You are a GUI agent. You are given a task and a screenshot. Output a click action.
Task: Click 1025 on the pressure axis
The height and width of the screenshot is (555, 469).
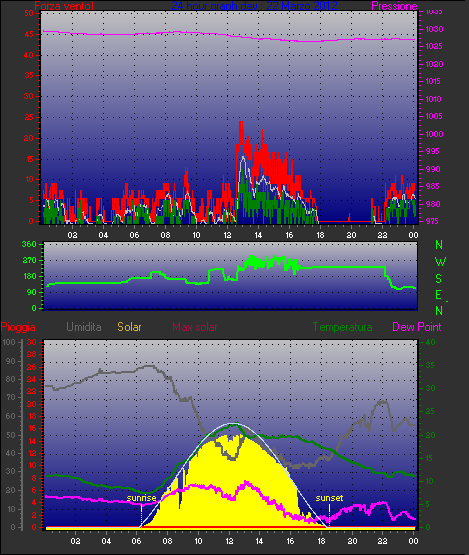click(x=434, y=46)
